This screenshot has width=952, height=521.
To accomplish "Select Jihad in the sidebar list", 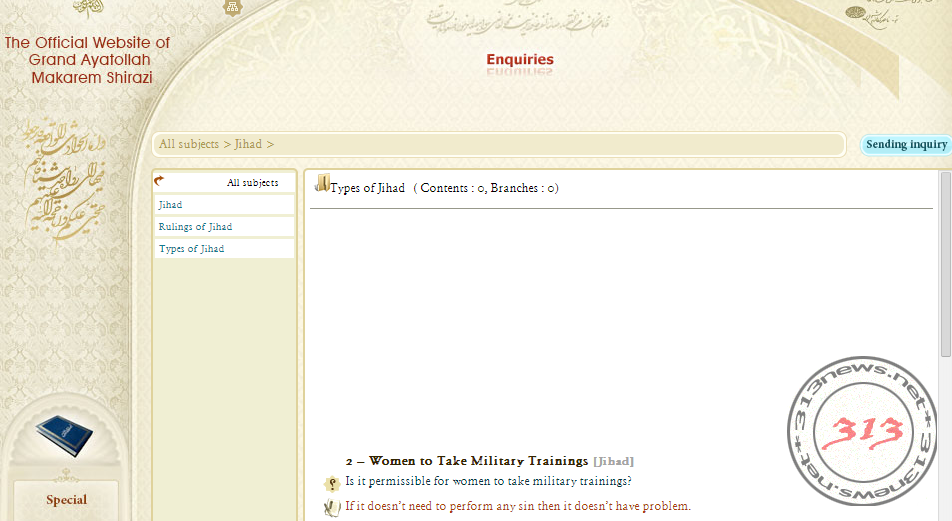I will [x=224, y=205].
